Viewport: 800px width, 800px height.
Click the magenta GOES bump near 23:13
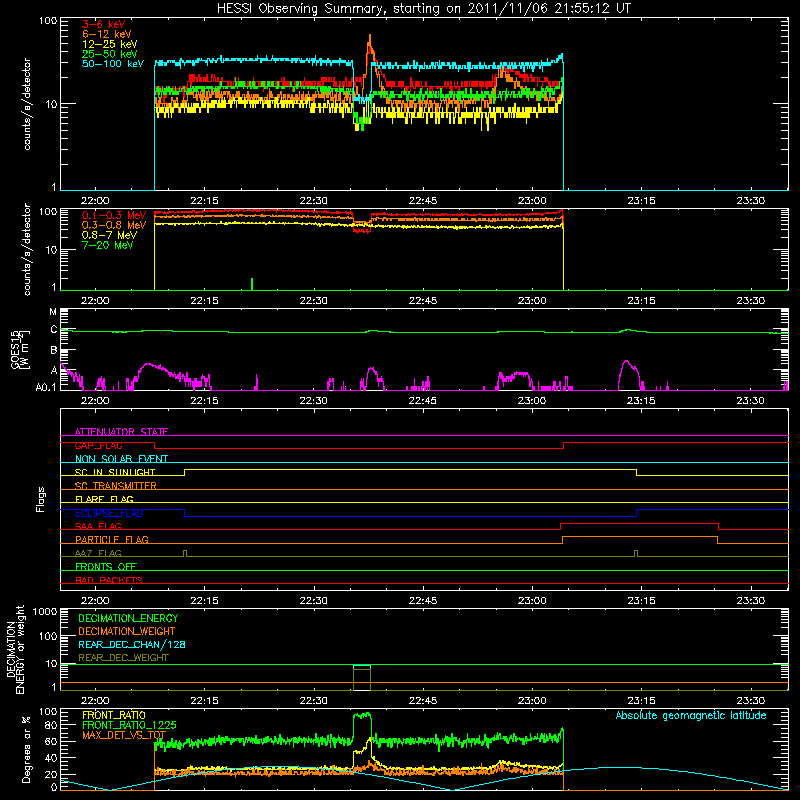point(628,374)
